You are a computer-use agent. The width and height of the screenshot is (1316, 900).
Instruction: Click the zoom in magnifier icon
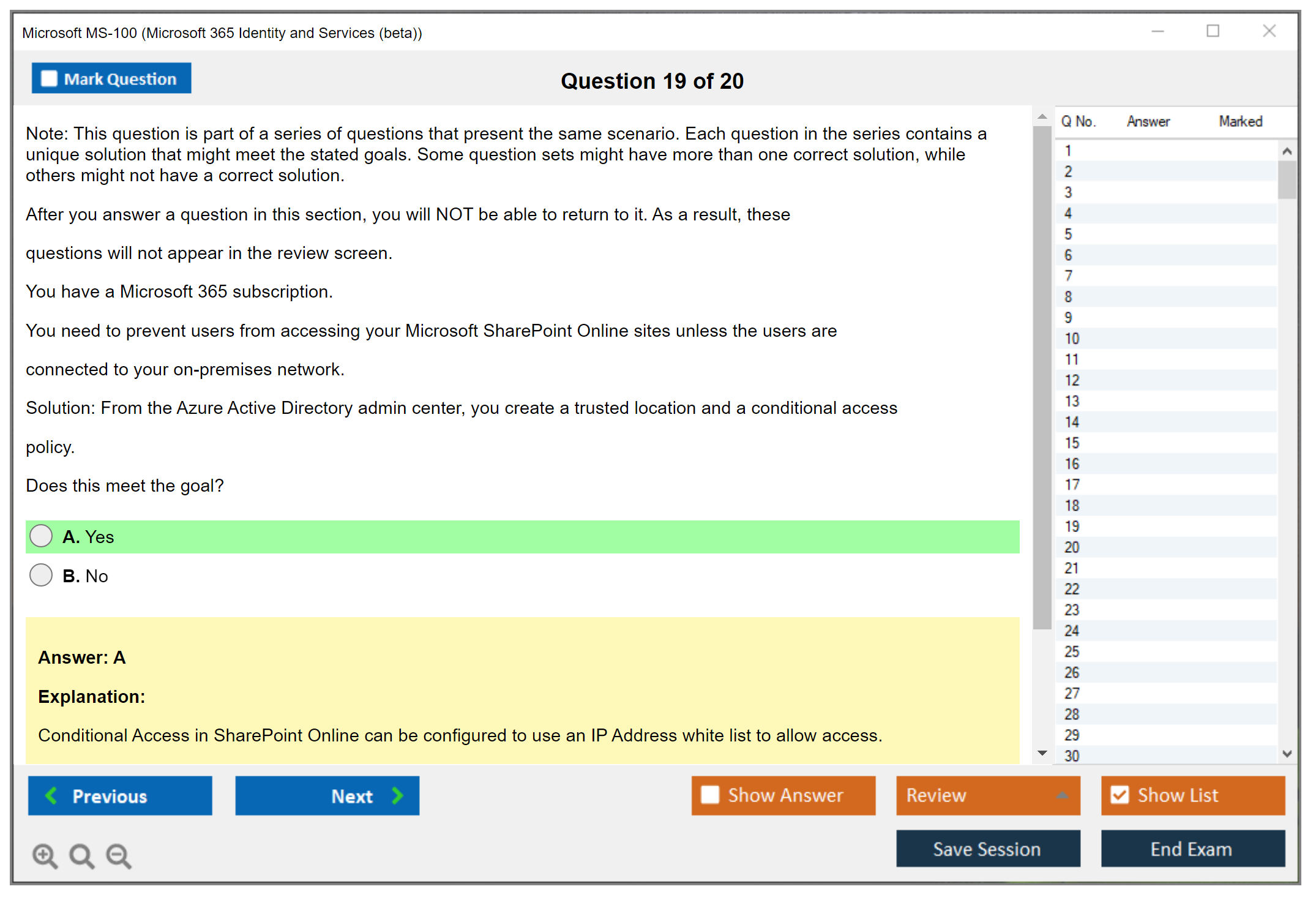point(45,855)
